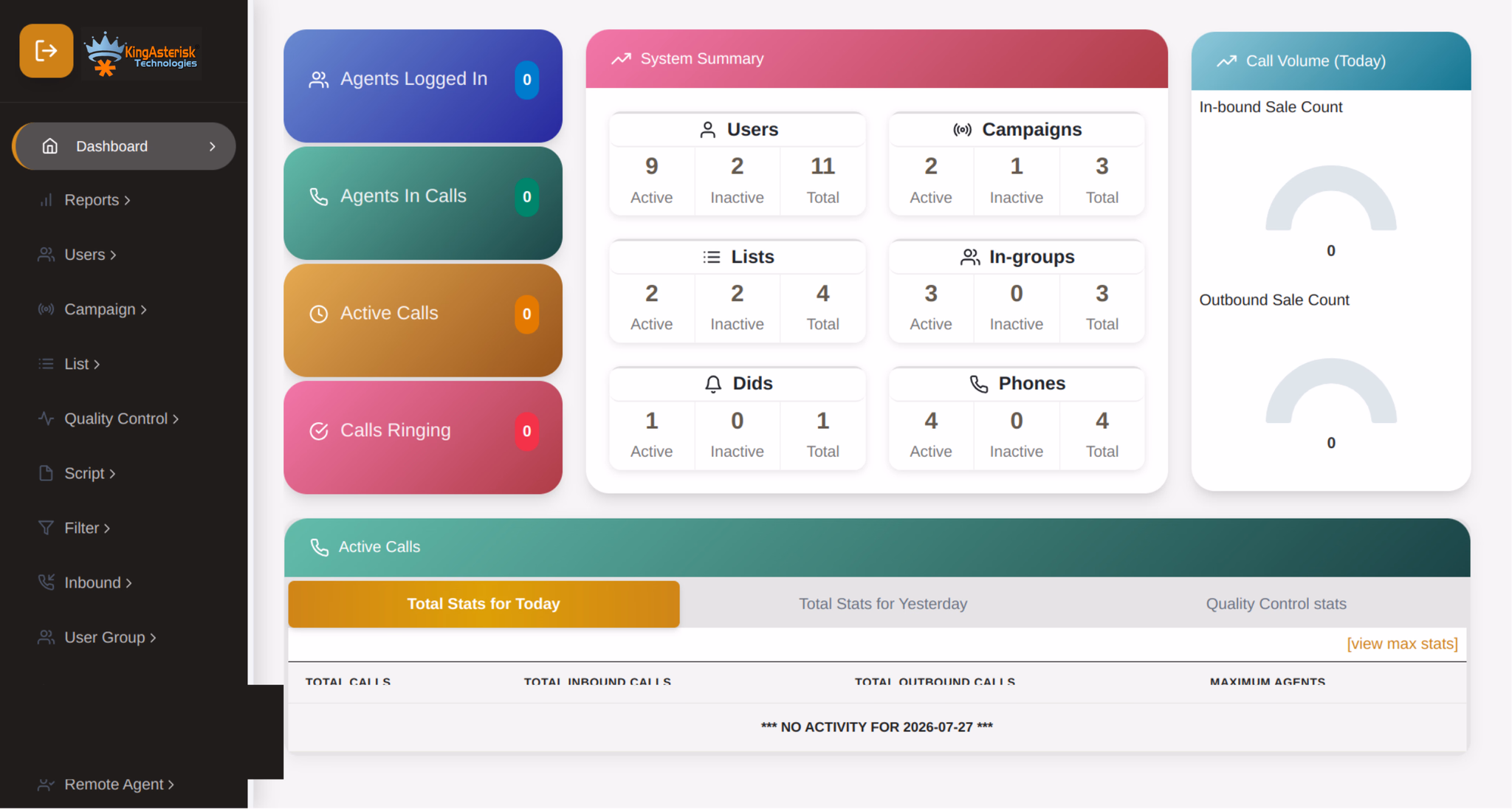Click the Lists Total count 4
The height and width of the screenshot is (809, 1512).
[x=822, y=294]
